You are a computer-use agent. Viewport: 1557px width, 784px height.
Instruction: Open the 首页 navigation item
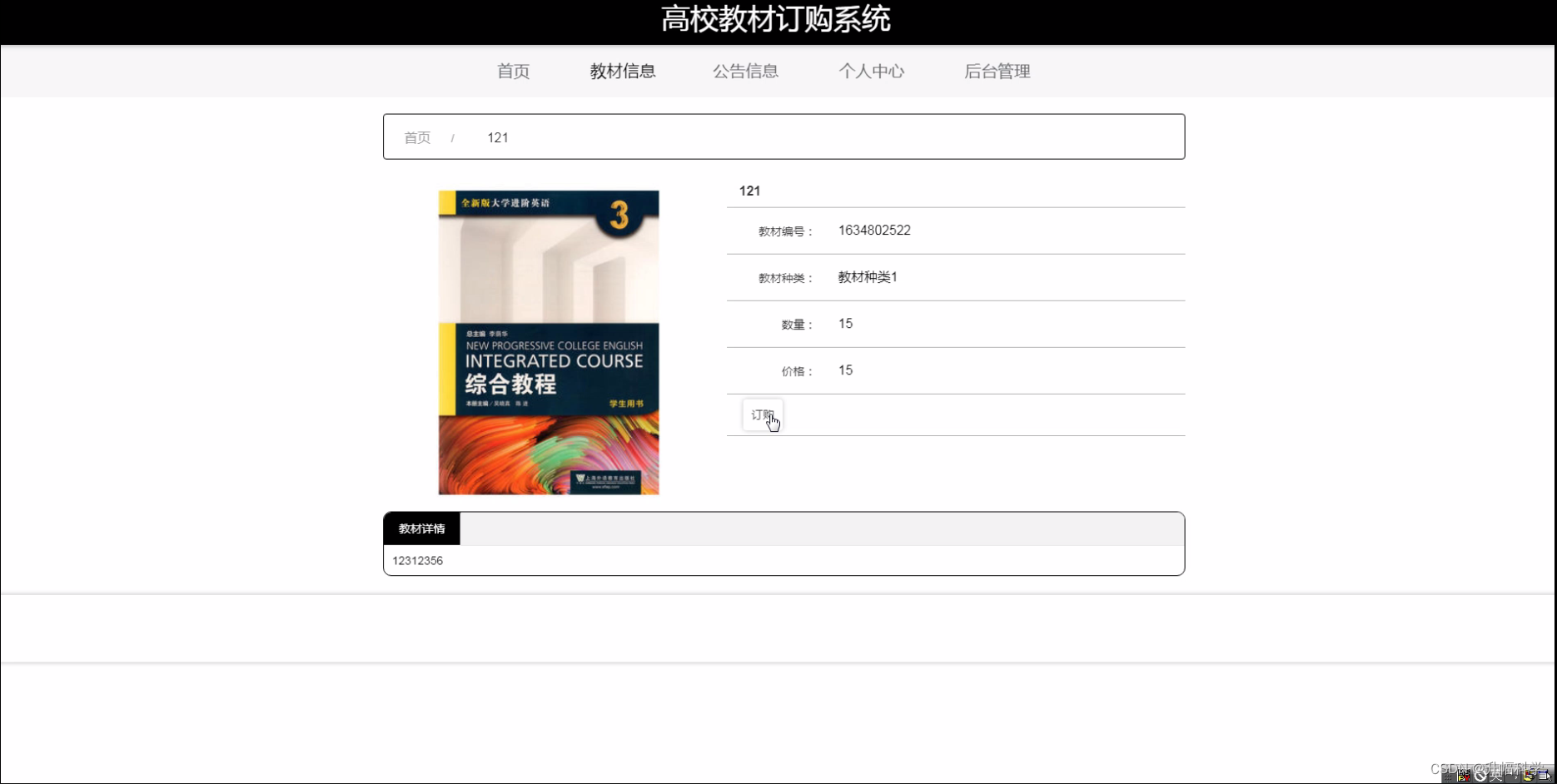tap(512, 72)
